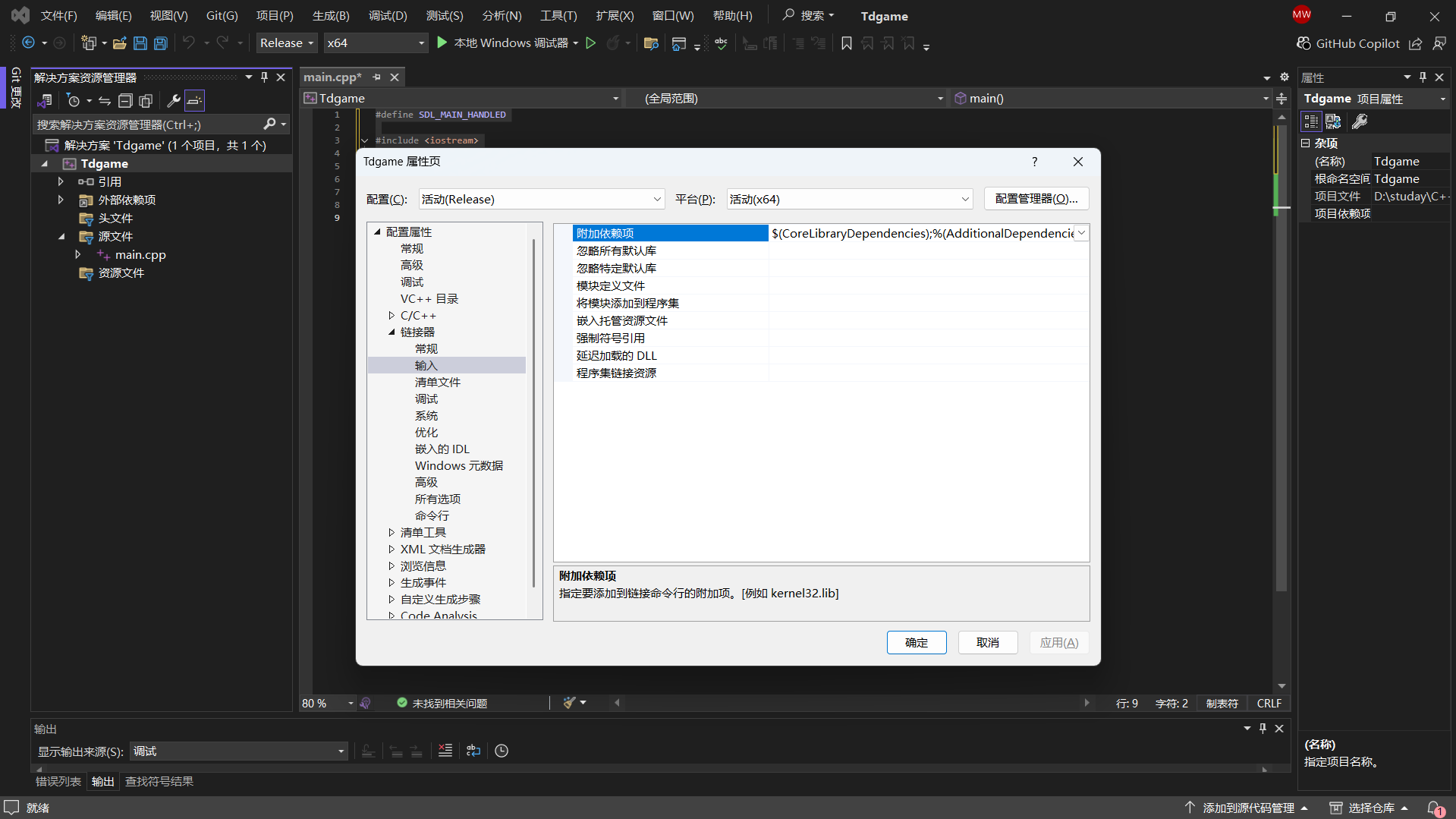Switch to the 错误列表 tab
Viewport: 1456px width, 819px height.
[x=58, y=781]
